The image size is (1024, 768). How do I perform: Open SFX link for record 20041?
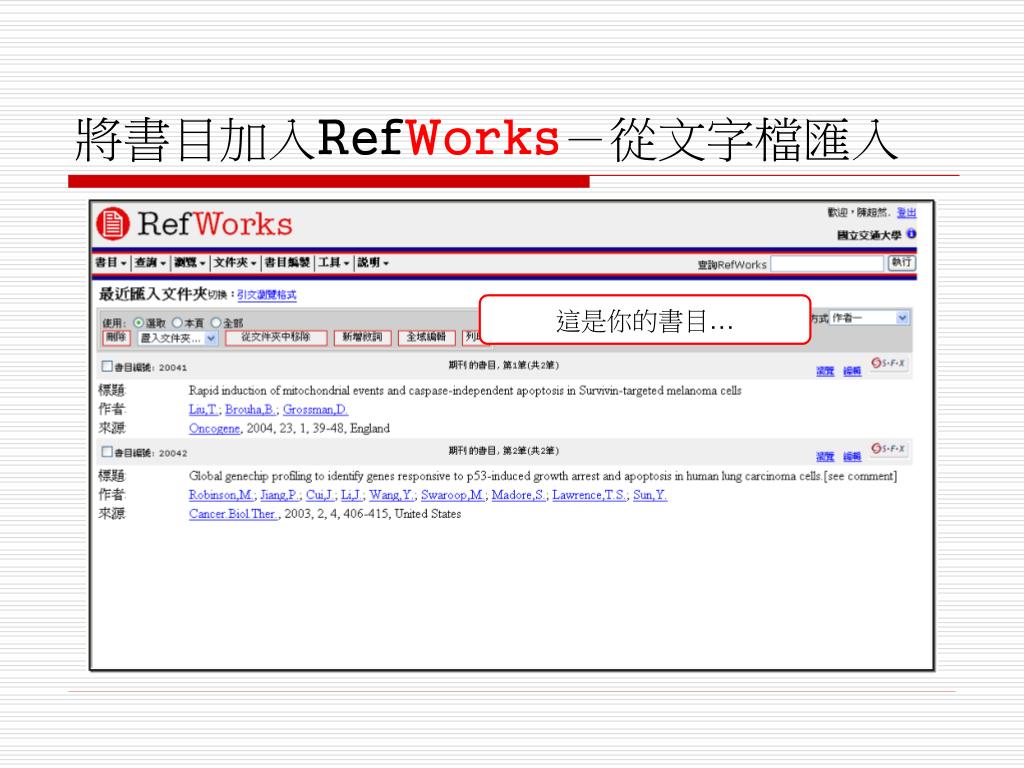[x=888, y=363]
